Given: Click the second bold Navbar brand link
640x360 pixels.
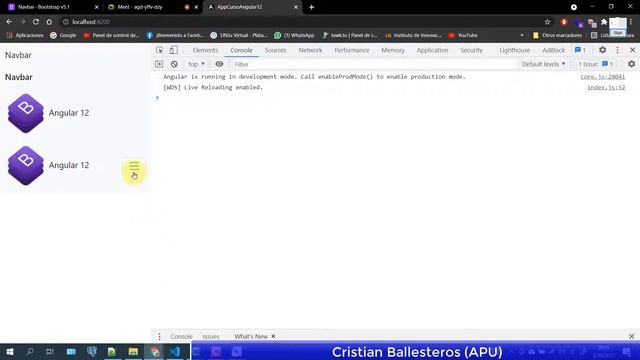Looking at the screenshot, I should (x=18, y=77).
